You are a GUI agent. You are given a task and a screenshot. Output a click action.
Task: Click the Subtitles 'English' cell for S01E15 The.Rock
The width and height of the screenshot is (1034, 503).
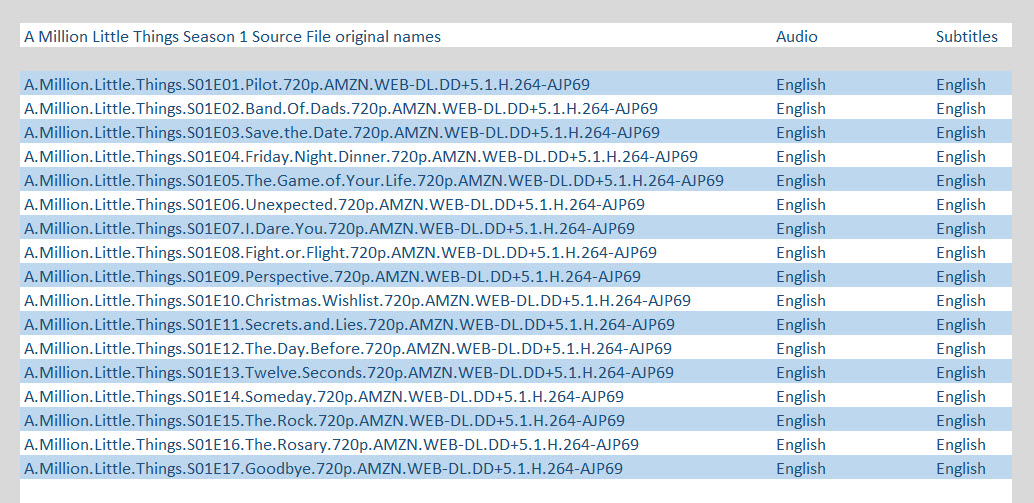tap(961, 421)
